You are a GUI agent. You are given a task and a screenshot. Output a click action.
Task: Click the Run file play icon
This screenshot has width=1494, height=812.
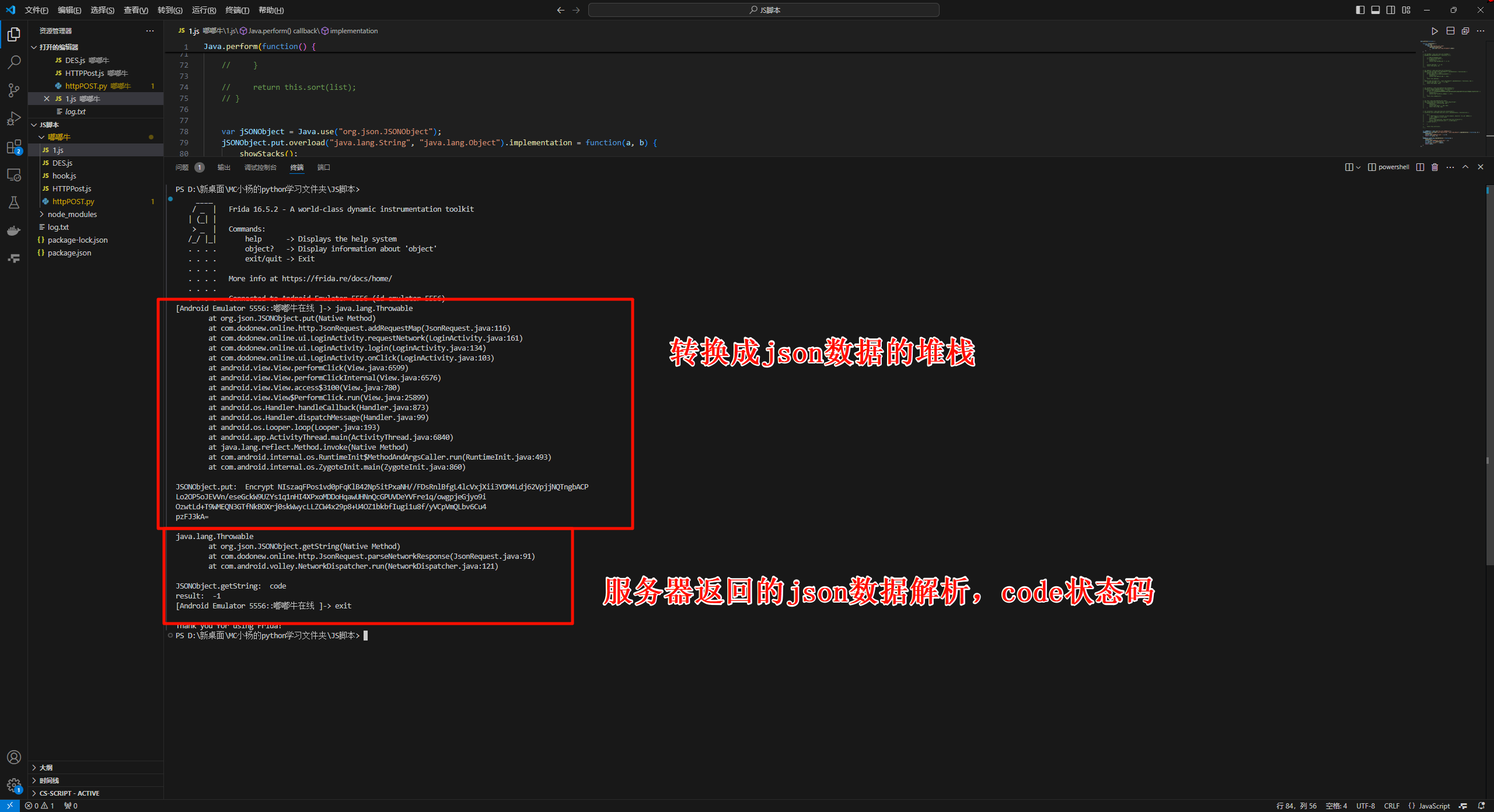(x=1434, y=31)
